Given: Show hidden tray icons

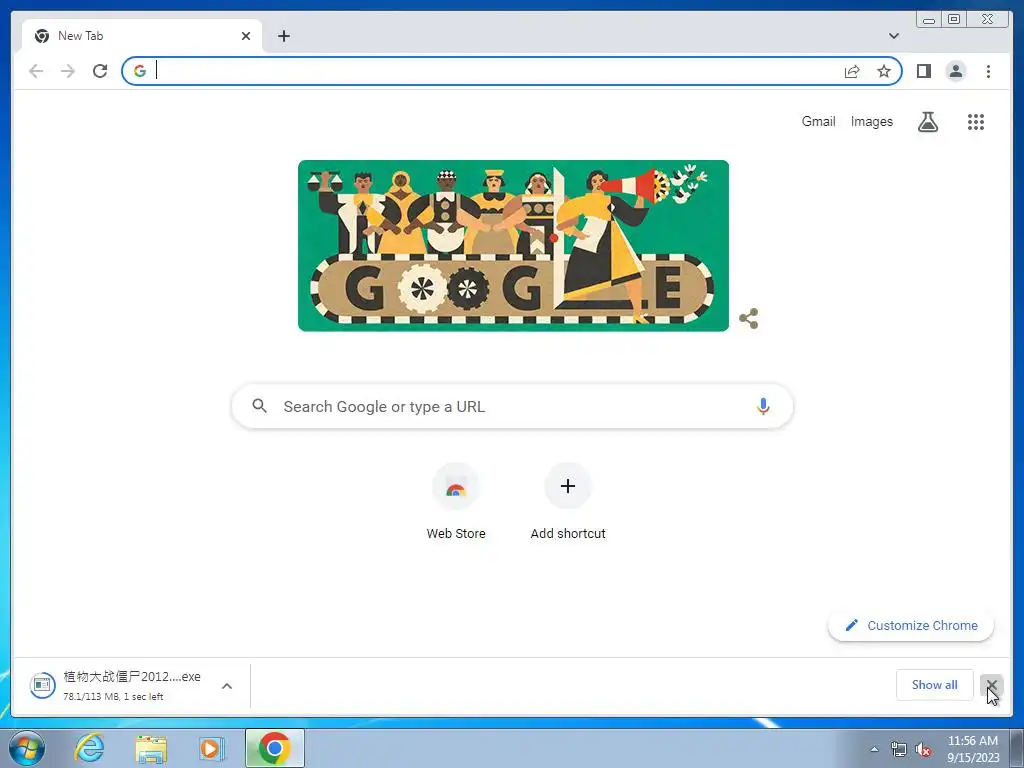Looking at the screenshot, I should (x=874, y=749).
